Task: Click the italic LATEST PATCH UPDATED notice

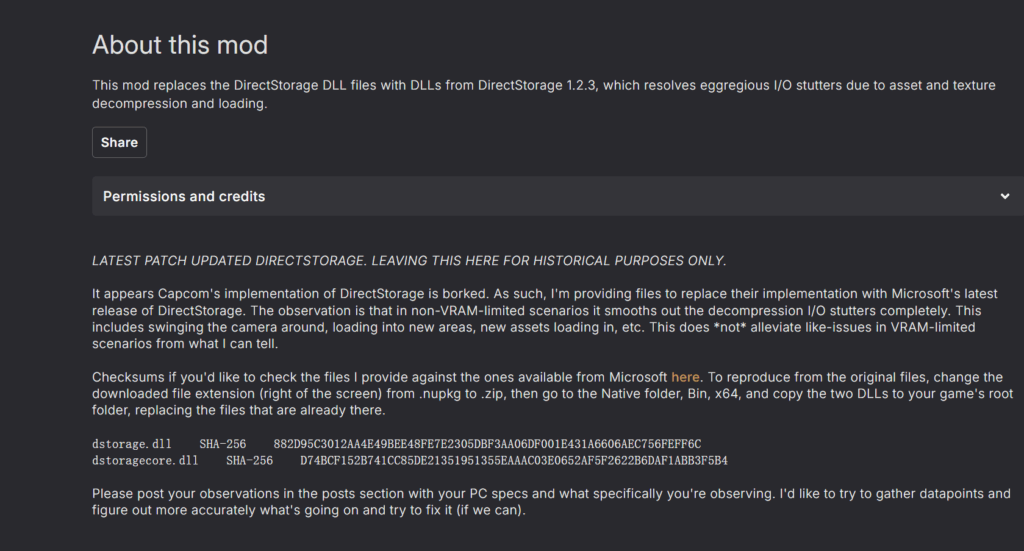Action: pyautogui.click(x=409, y=261)
